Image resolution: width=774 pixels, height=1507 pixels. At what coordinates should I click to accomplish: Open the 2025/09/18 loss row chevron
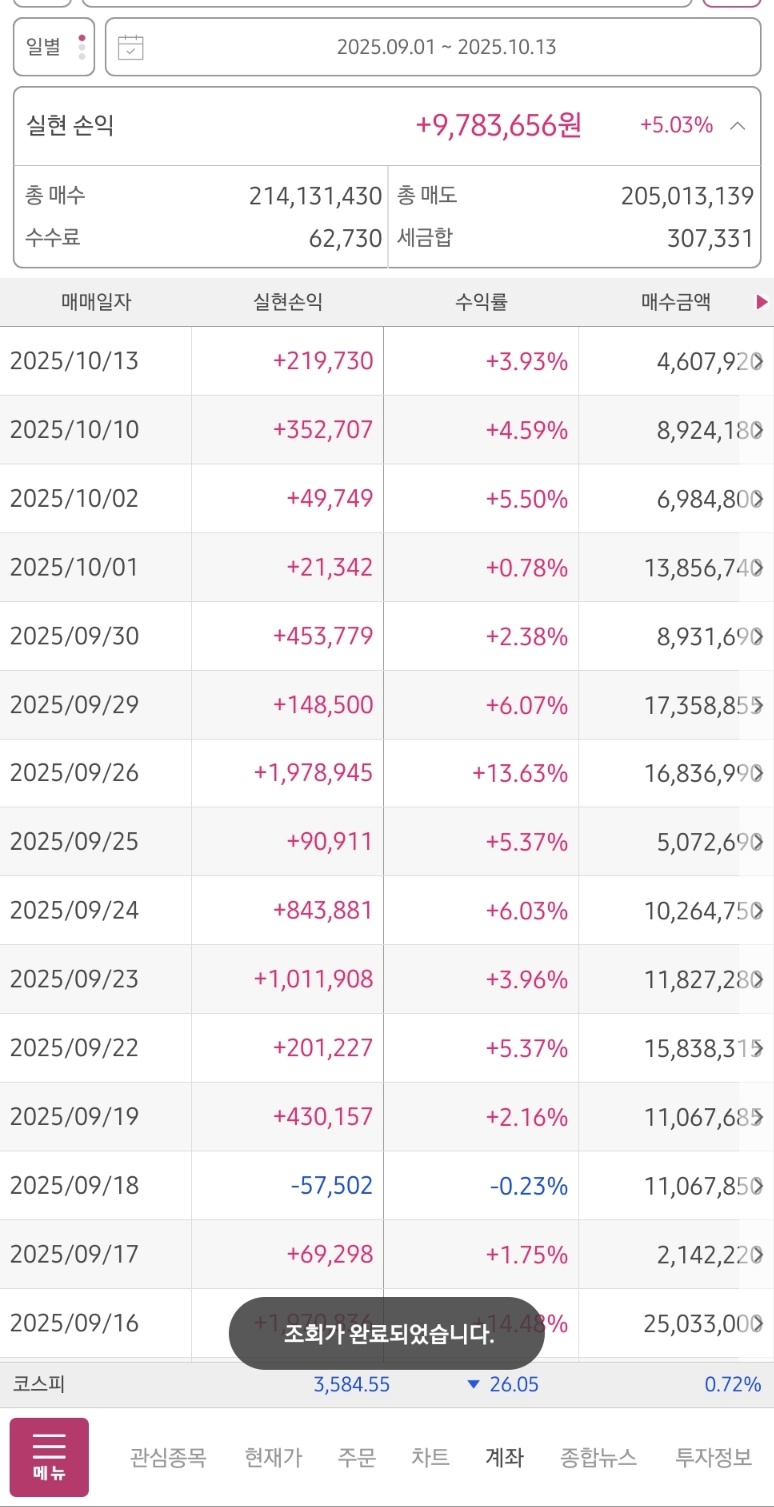759,1186
